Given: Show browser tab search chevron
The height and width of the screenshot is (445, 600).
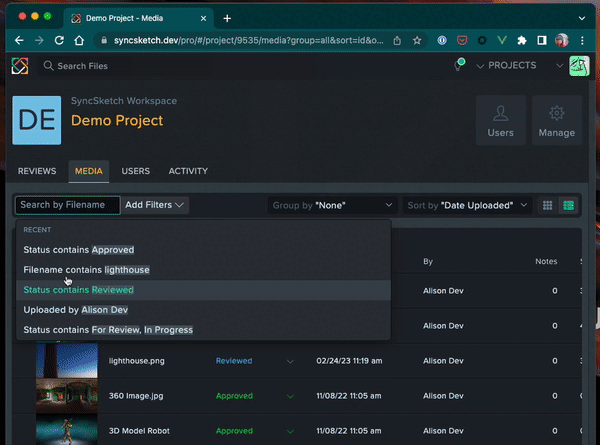Looking at the screenshot, I should coord(582,18).
